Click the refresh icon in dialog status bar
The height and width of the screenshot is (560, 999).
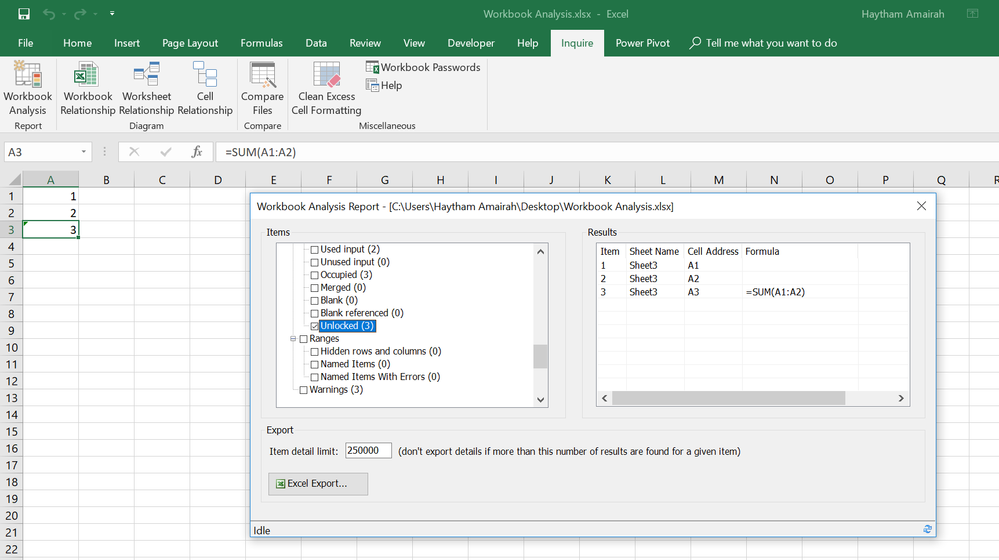coord(927,529)
